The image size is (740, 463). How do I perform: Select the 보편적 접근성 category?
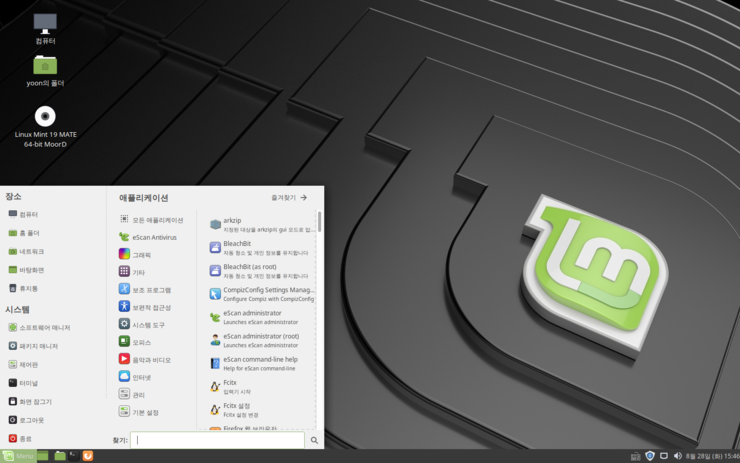(x=145, y=307)
